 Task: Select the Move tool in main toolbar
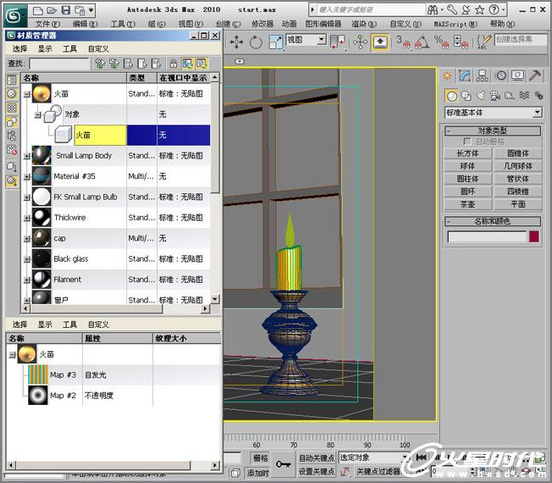[236, 42]
